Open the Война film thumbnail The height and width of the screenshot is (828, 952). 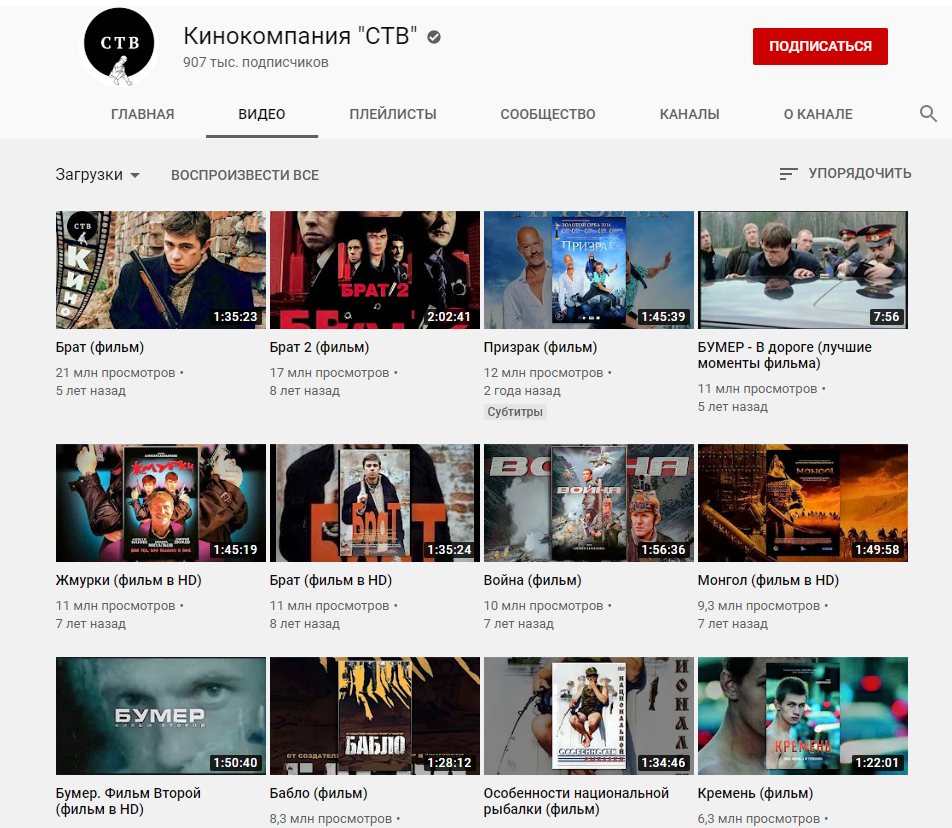(x=588, y=503)
